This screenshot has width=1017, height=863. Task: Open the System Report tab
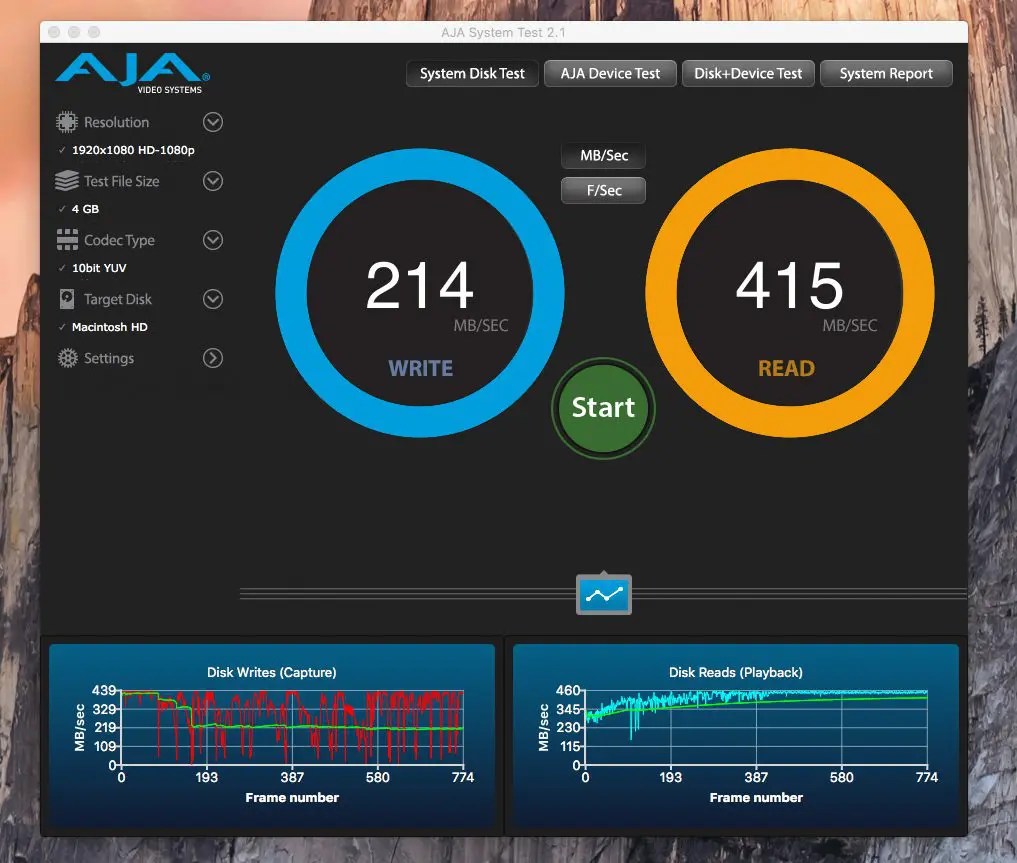pos(887,73)
